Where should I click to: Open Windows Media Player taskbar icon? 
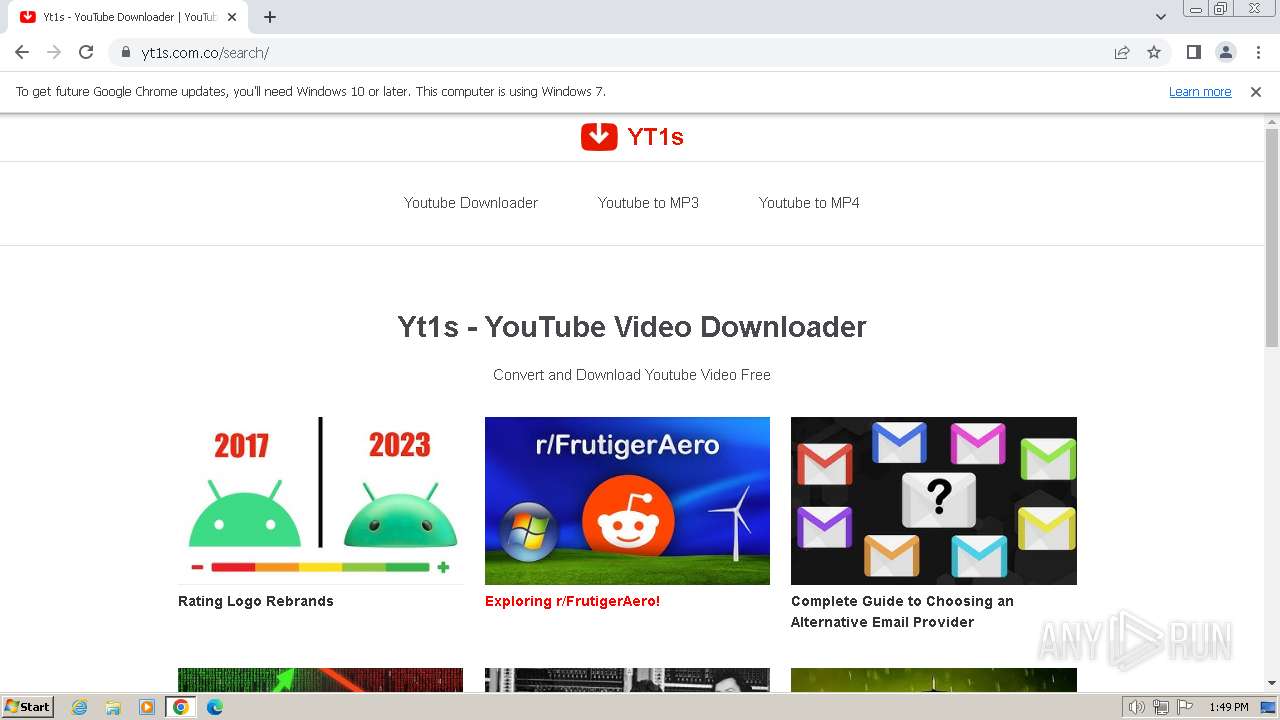(147, 707)
